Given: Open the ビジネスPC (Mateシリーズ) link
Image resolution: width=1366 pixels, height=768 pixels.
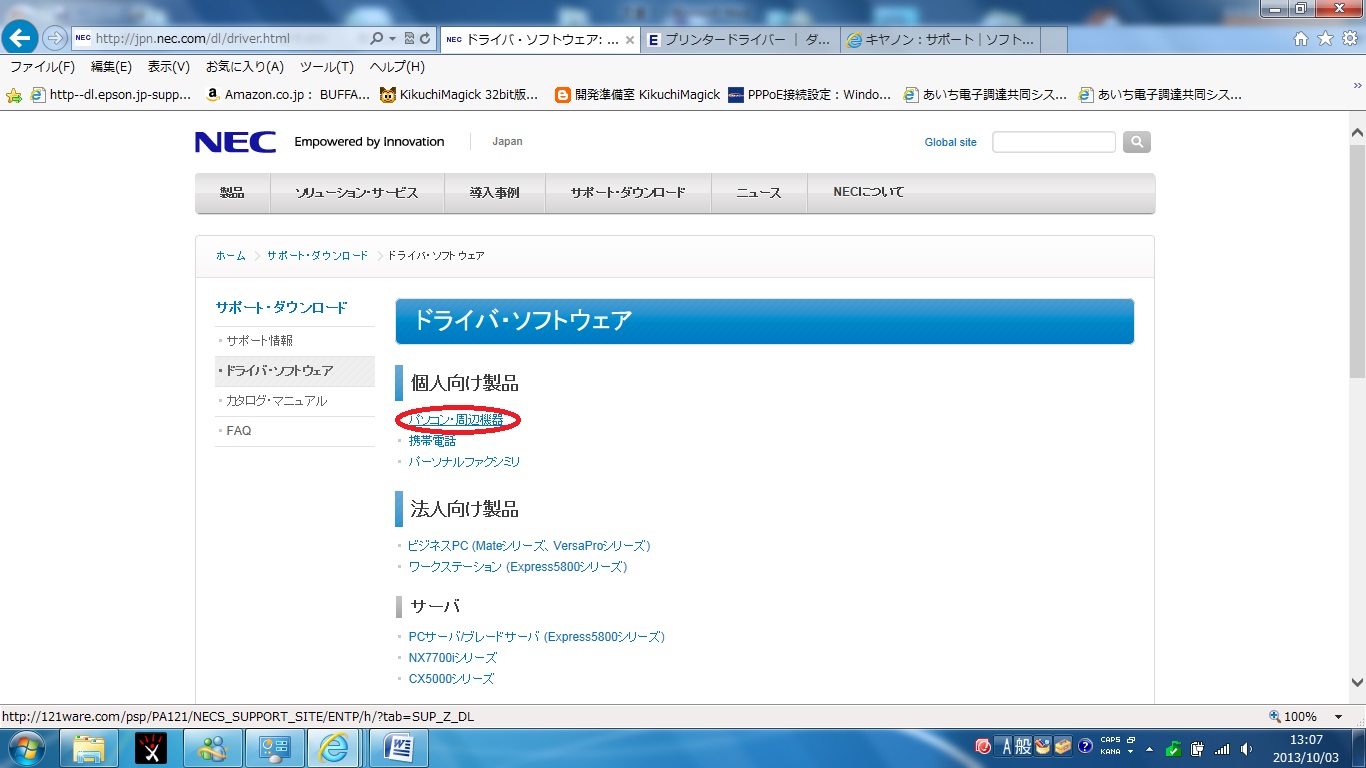Looking at the screenshot, I should [529, 546].
